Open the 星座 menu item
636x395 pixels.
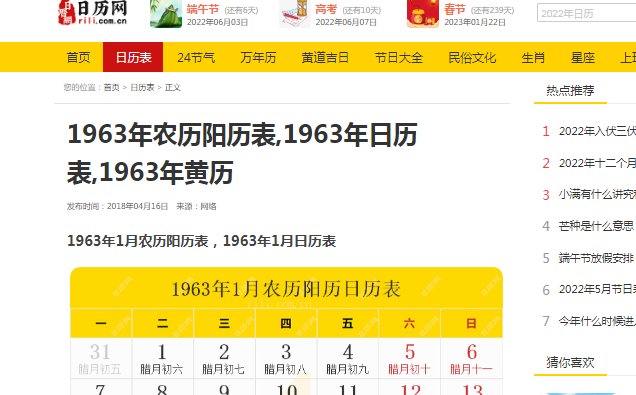tap(583, 57)
